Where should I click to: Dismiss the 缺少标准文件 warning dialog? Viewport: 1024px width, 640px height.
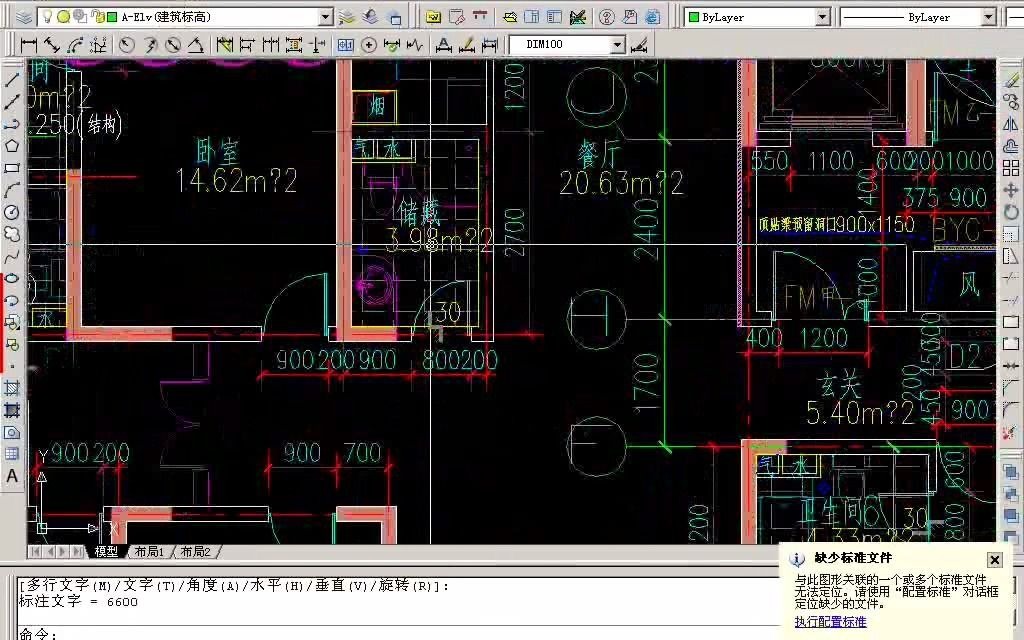995,559
